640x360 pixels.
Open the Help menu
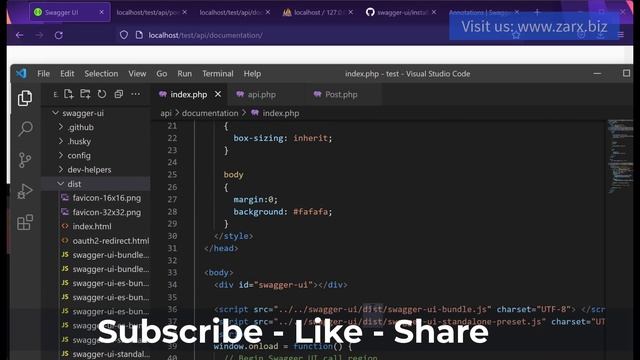252,73
